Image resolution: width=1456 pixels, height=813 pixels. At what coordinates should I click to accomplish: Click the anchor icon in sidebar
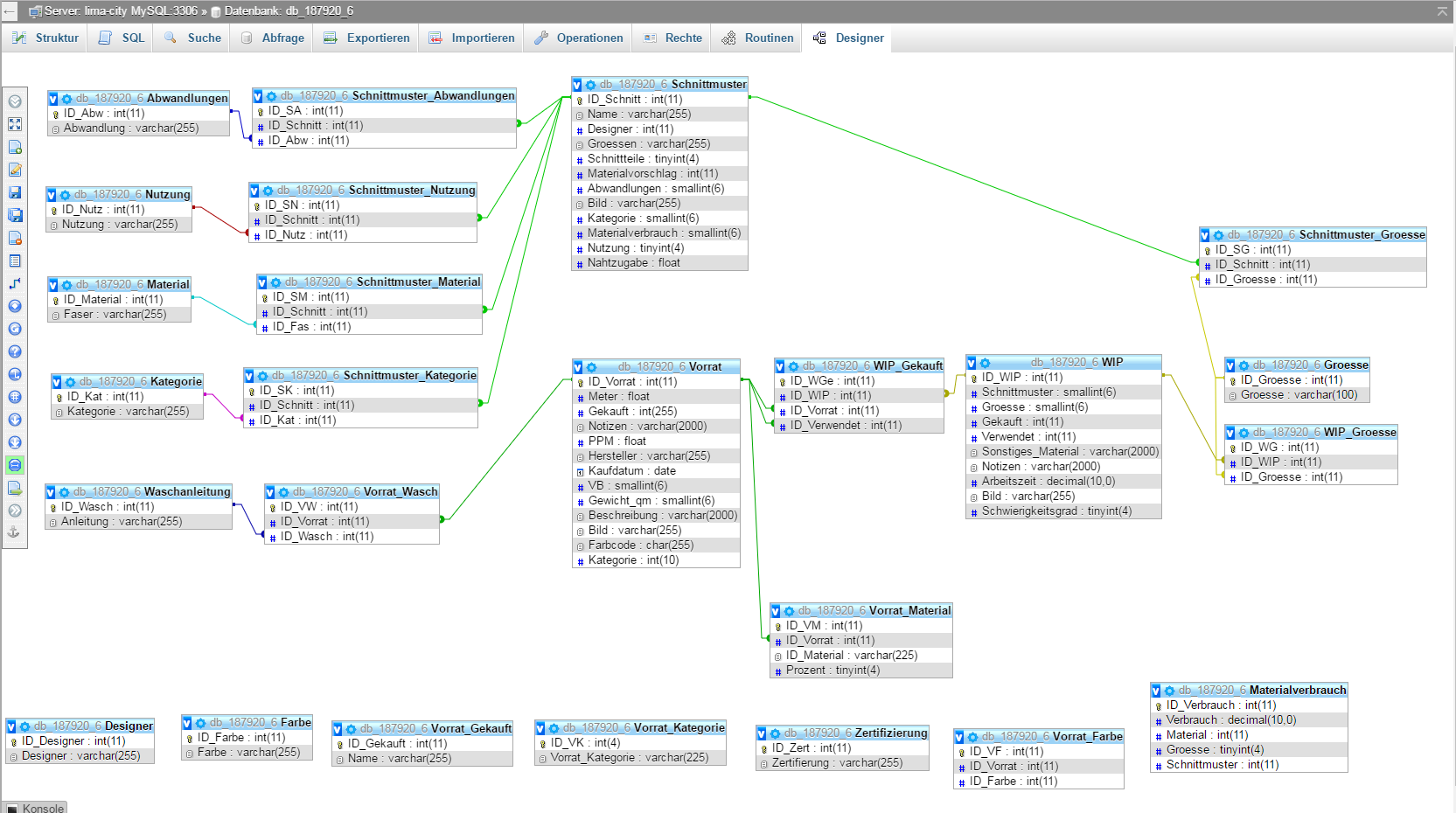coord(15,532)
